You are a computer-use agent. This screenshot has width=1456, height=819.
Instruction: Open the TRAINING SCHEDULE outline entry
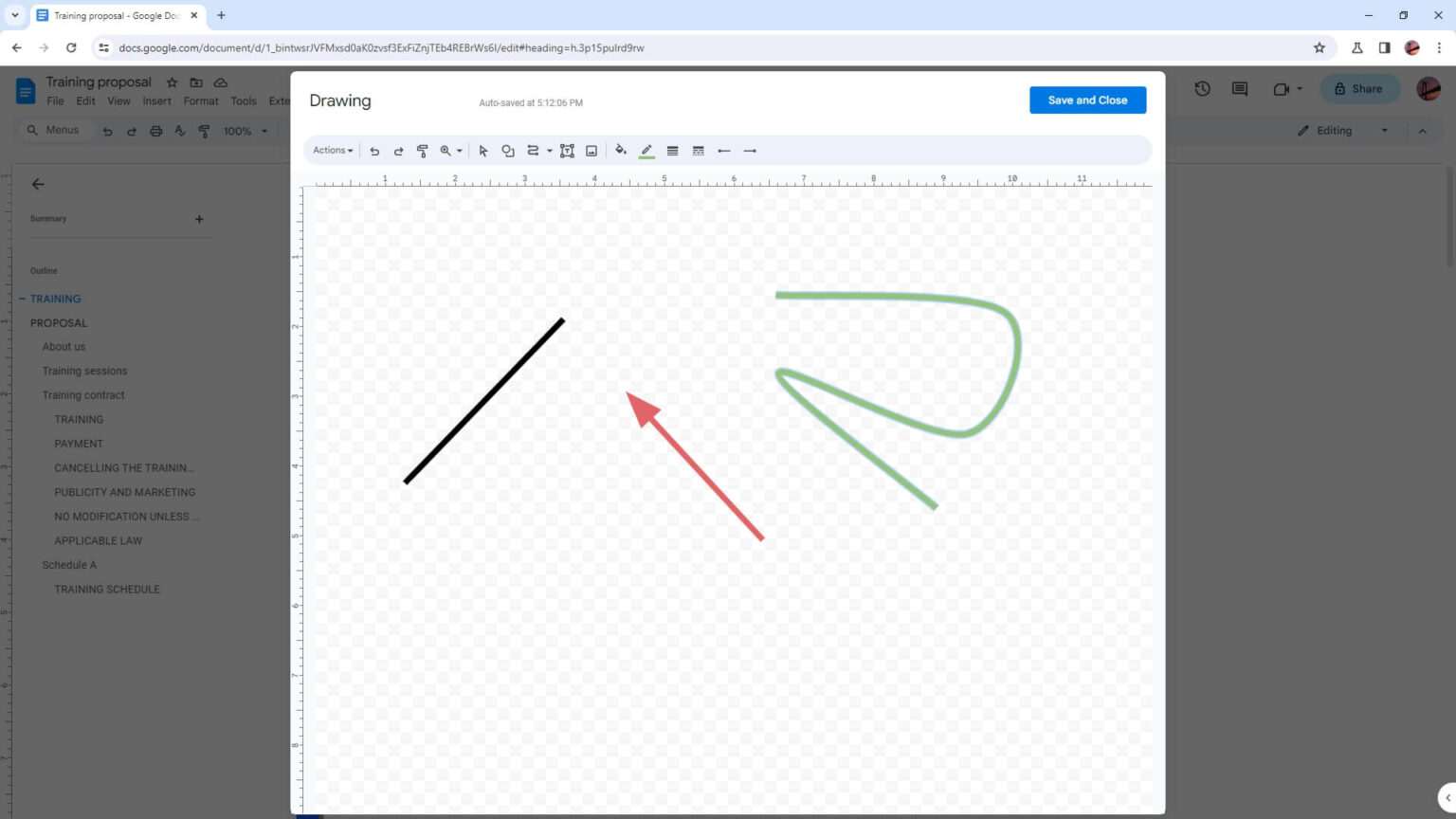click(106, 589)
